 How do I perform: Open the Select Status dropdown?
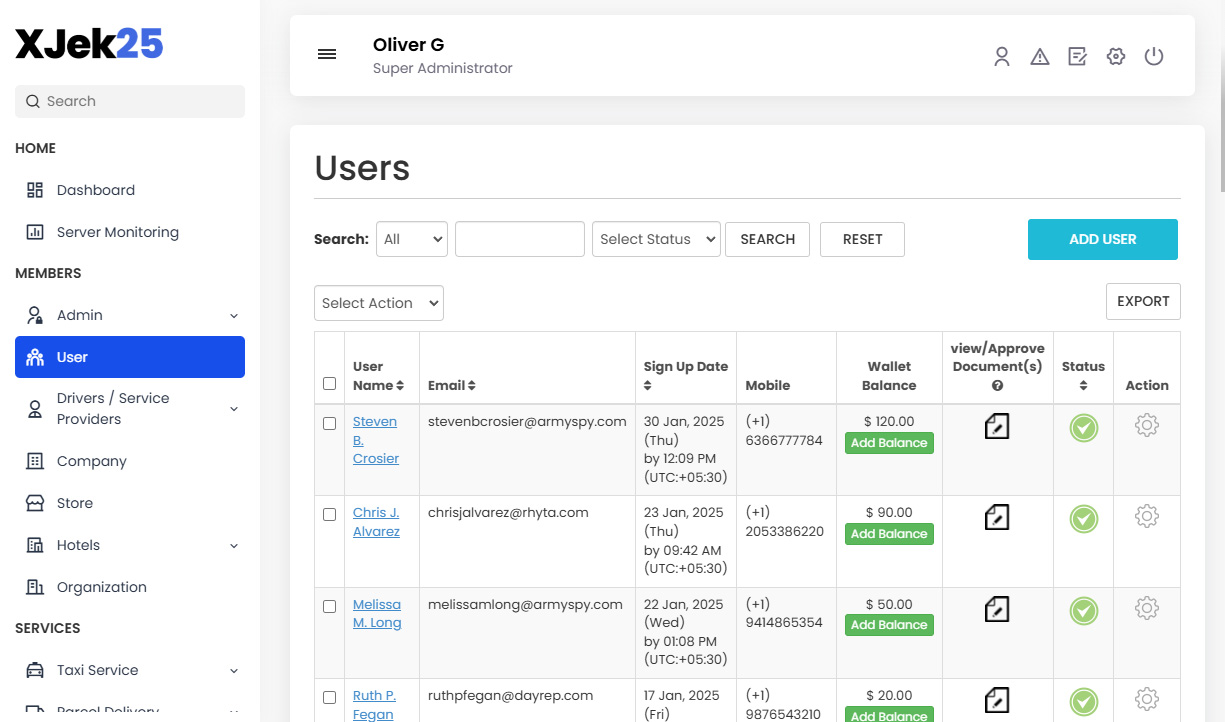(x=656, y=239)
